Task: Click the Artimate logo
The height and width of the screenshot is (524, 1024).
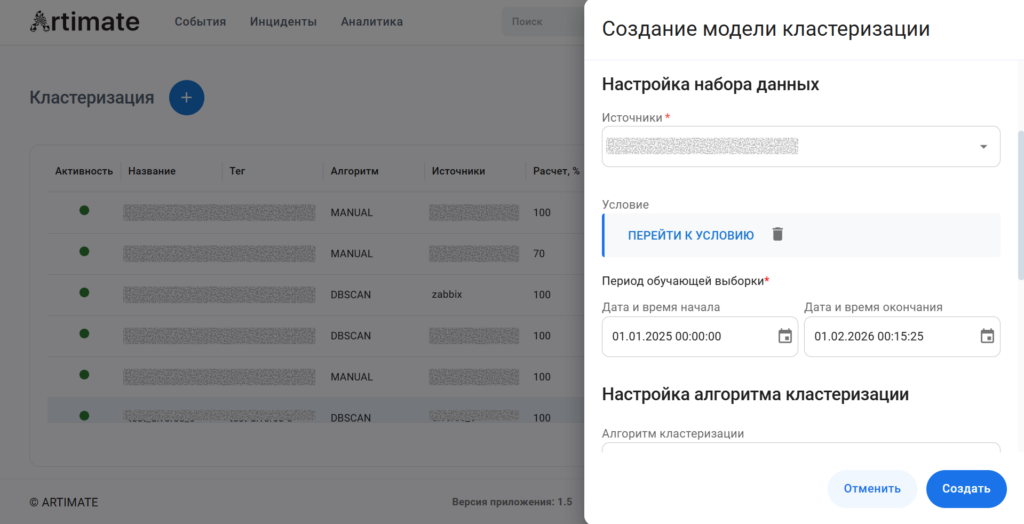Action: [x=85, y=21]
